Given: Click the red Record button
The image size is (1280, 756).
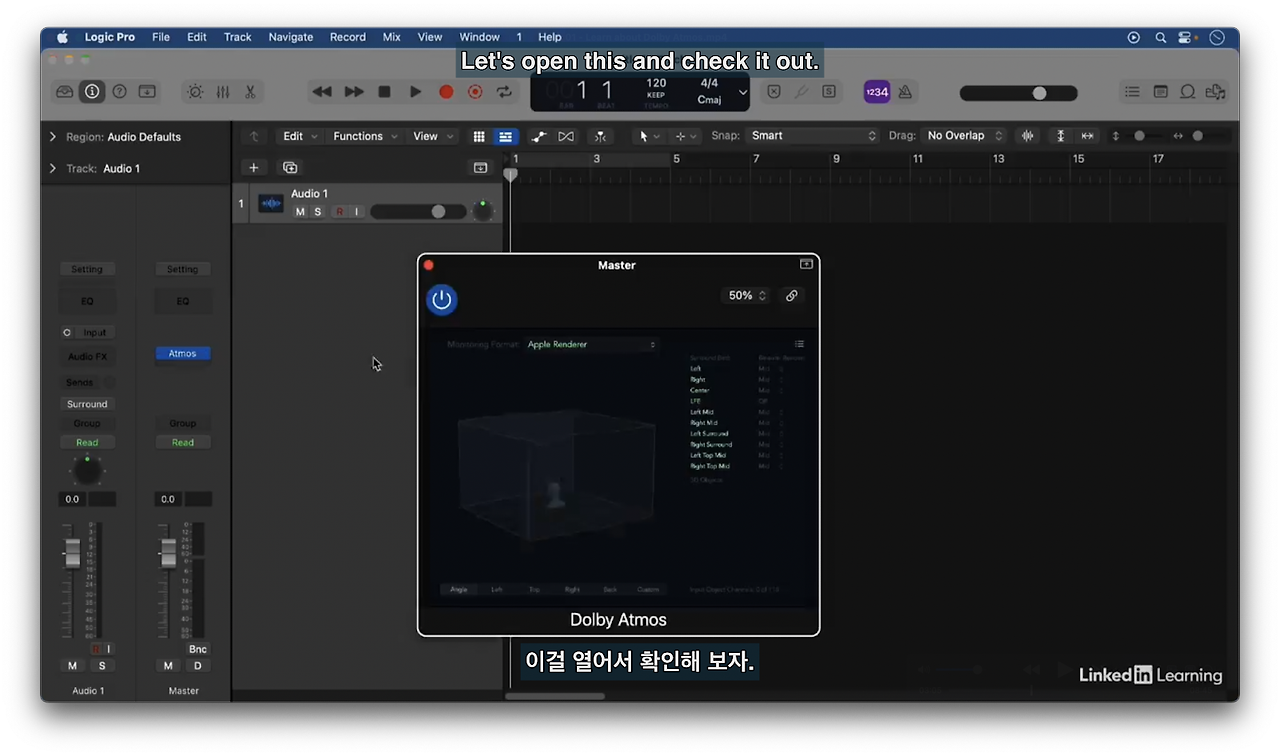Looking at the screenshot, I should [446, 92].
